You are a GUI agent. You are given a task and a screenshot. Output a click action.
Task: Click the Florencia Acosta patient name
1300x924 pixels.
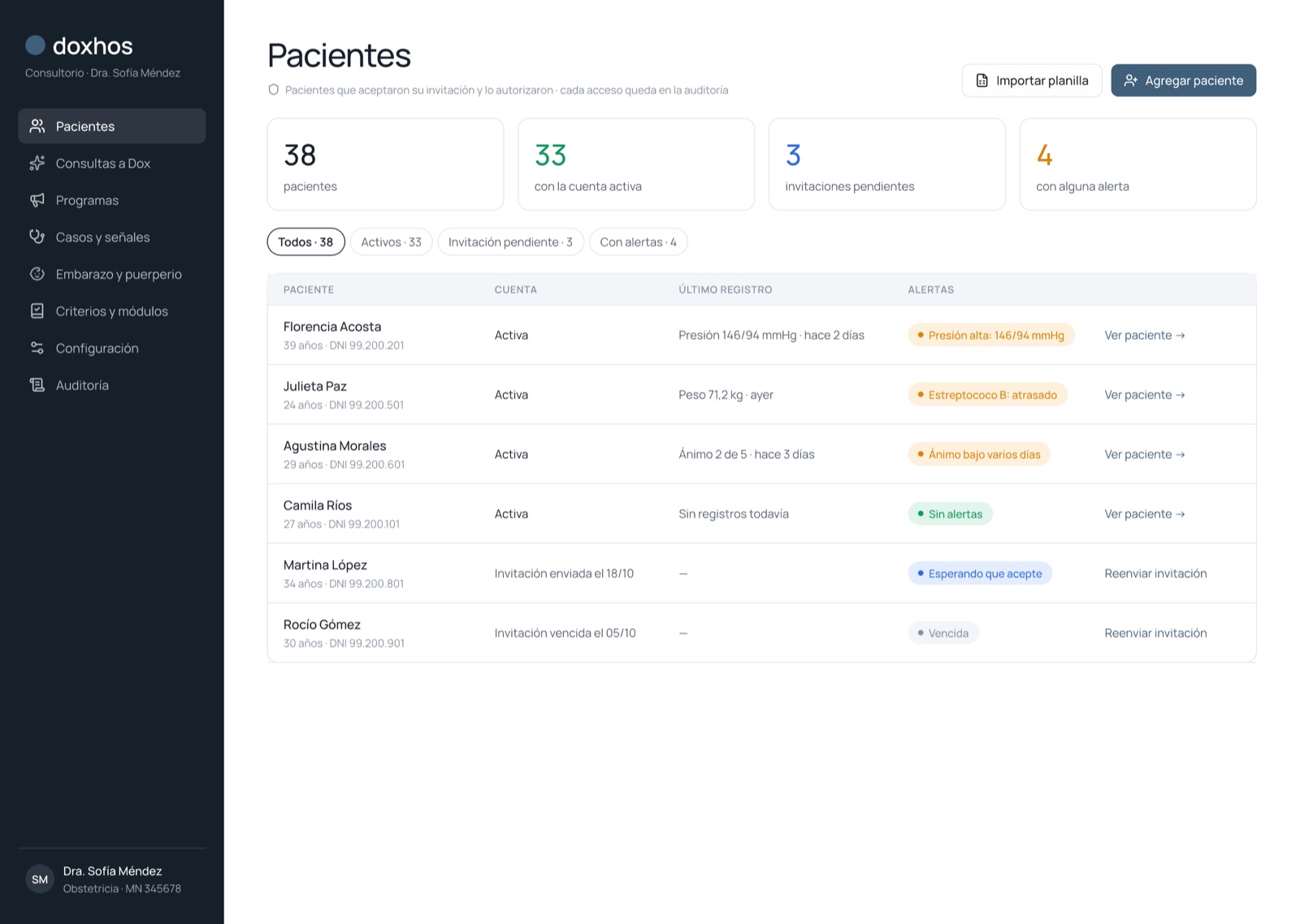click(332, 327)
